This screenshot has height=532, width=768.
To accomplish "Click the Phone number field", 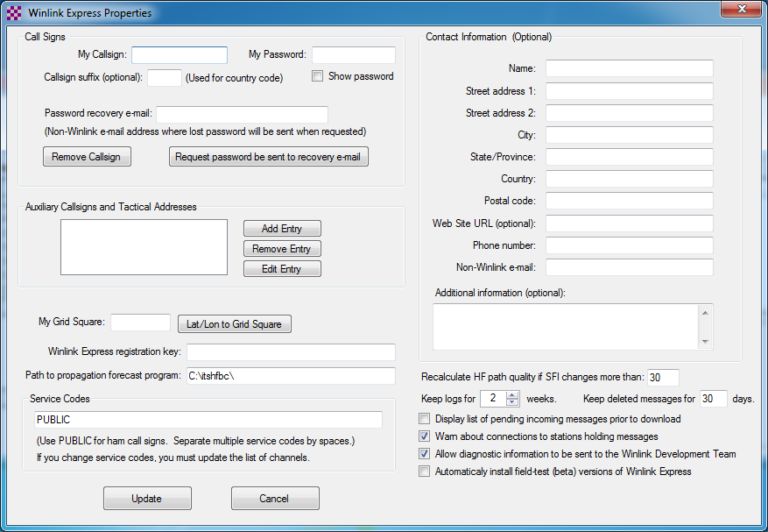I will (x=629, y=245).
